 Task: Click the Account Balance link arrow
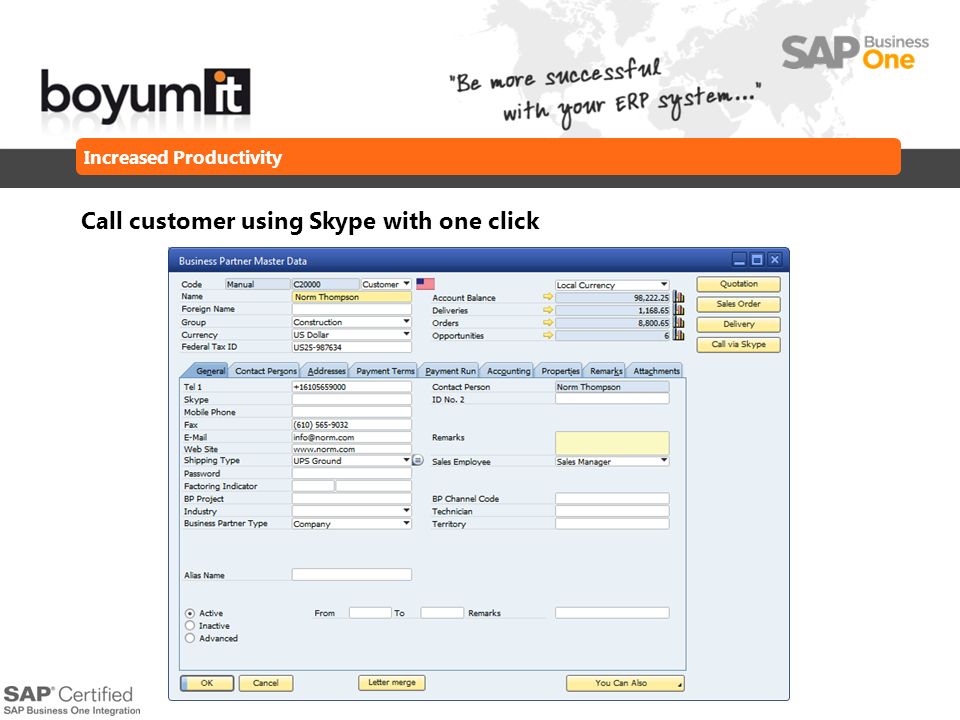click(x=547, y=297)
